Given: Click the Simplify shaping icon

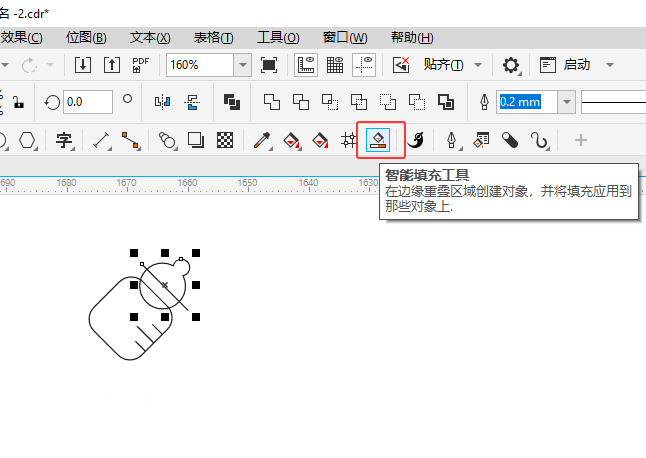Looking at the screenshot, I should tap(359, 102).
